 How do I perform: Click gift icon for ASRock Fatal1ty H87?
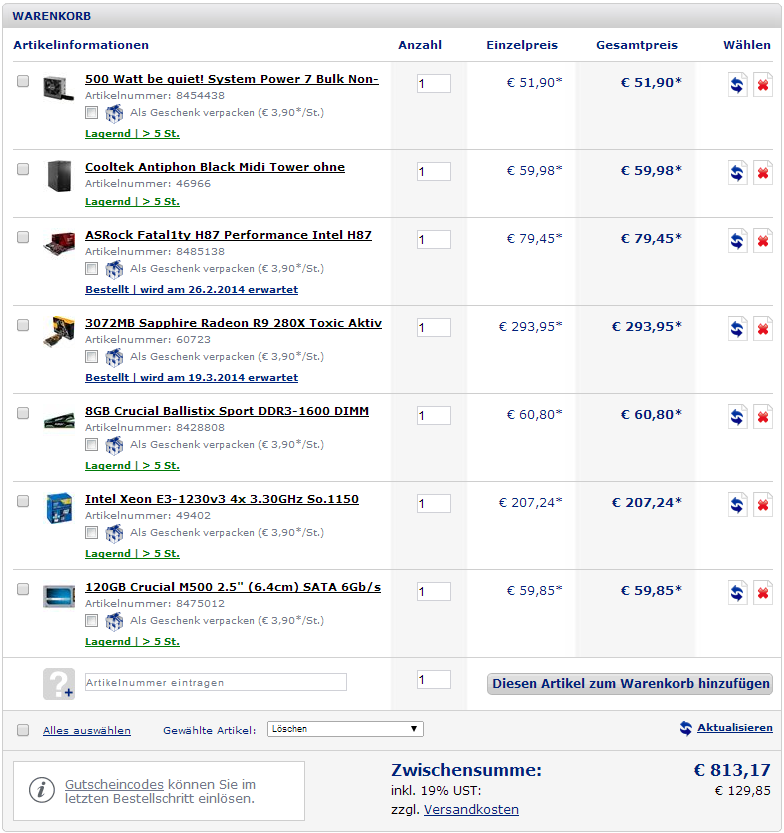click(114, 269)
